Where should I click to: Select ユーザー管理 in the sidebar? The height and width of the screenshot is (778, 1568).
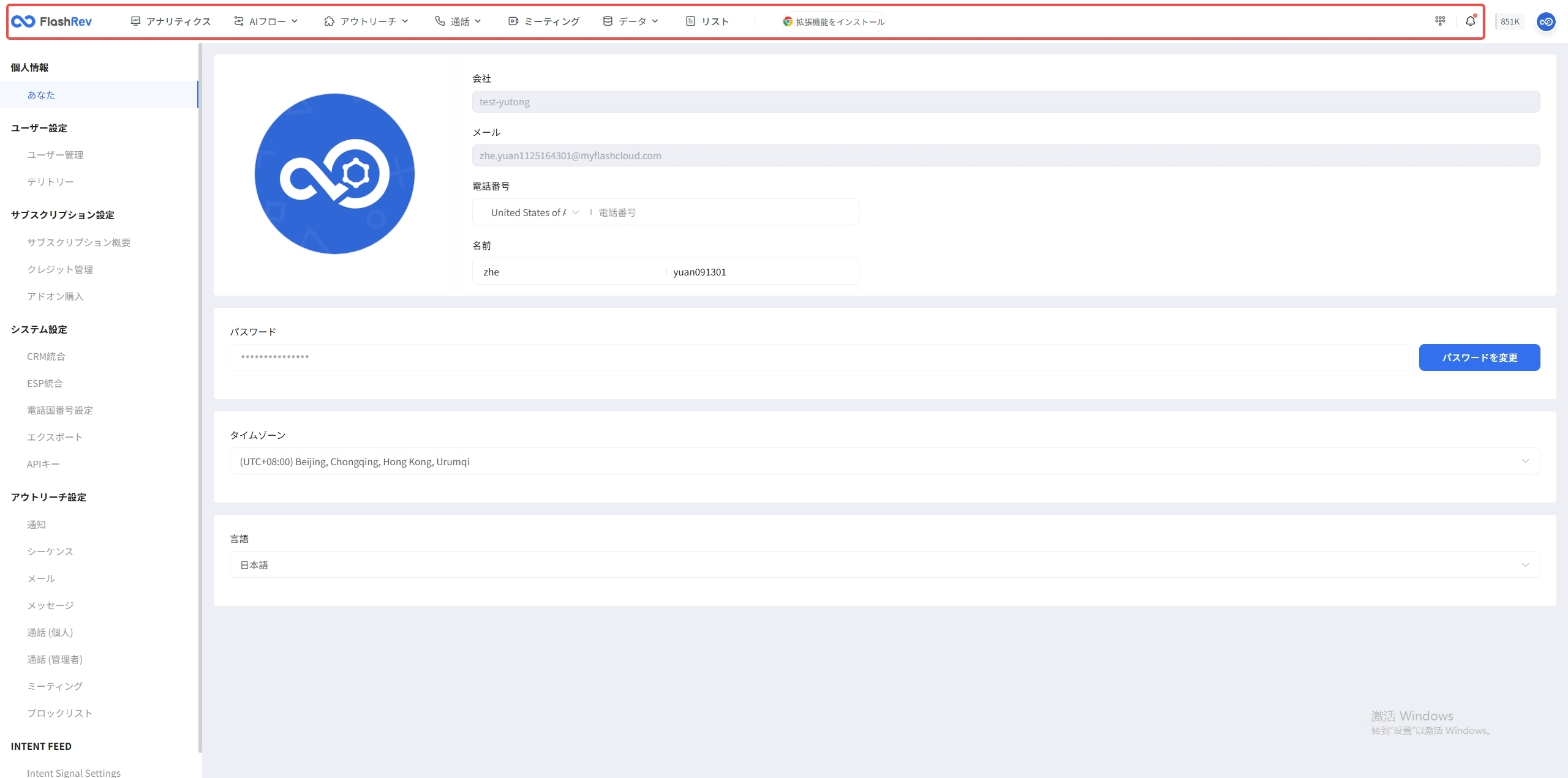coord(55,155)
